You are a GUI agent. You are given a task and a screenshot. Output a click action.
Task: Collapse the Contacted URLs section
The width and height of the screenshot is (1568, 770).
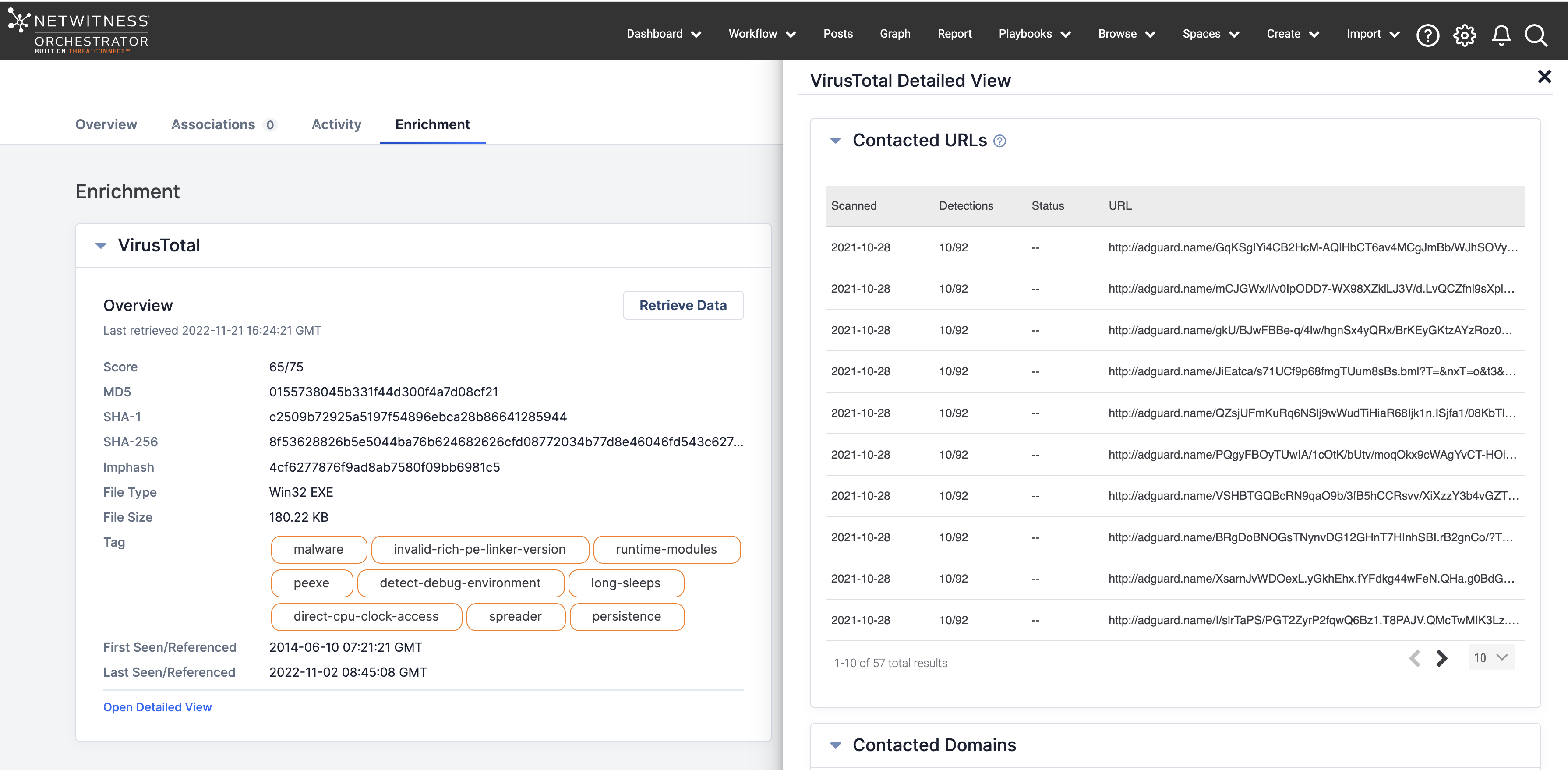pyautogui.click(x=836, y=141)
